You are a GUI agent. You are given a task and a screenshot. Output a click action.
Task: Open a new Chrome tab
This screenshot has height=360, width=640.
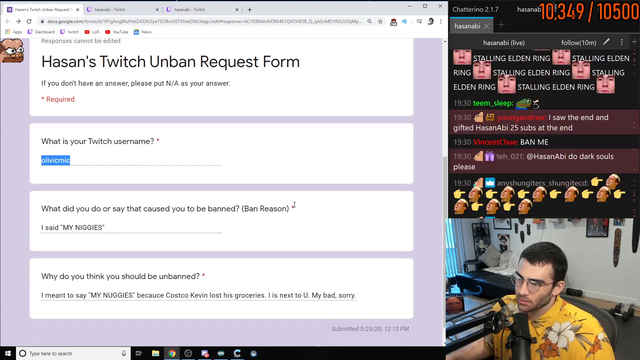[249, 9]
